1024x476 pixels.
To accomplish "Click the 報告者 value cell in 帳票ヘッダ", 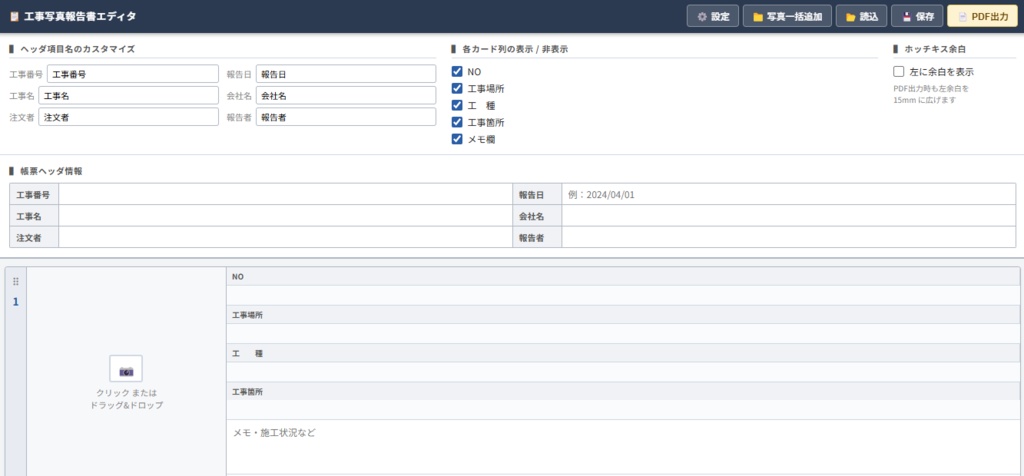I will point(789,237).
